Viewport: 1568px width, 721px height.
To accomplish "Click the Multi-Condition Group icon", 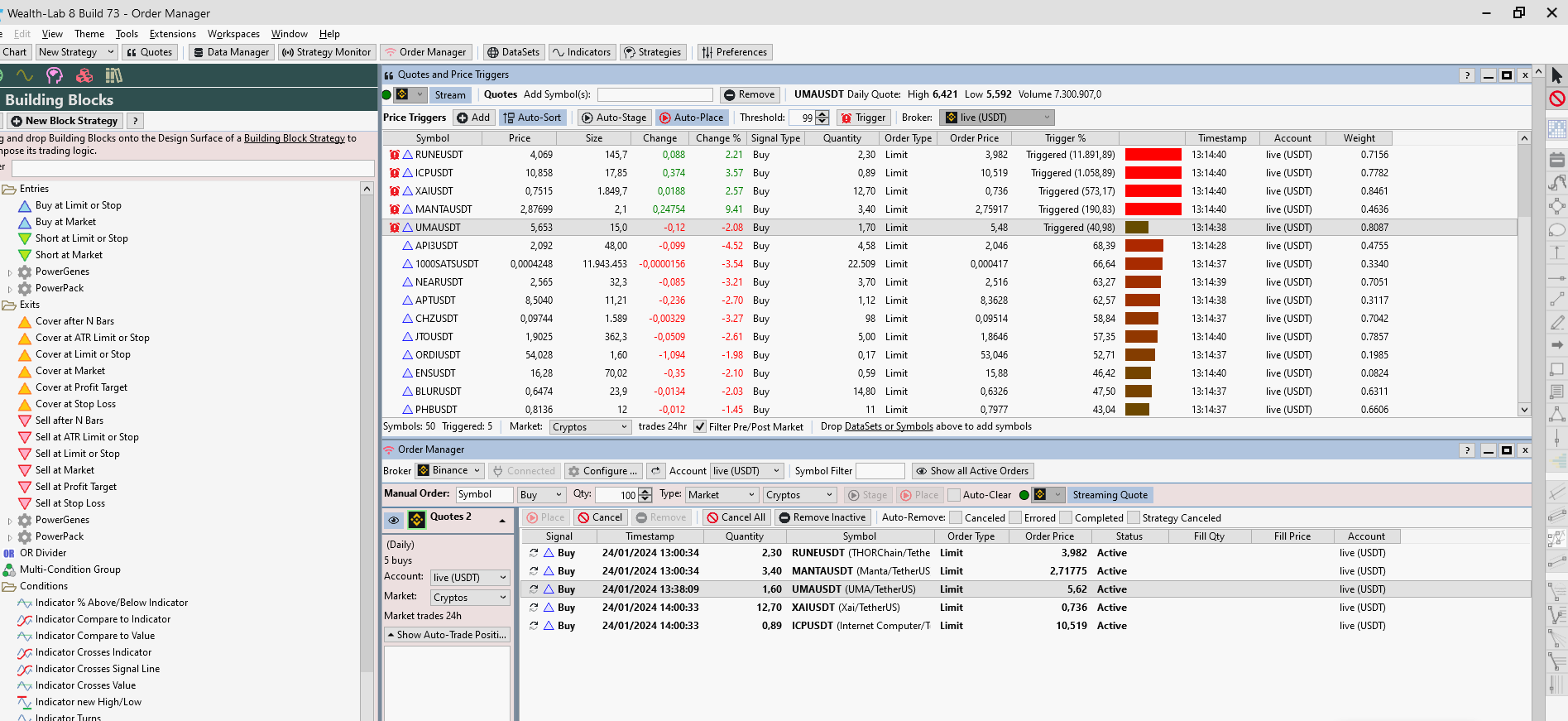I will coord(9,570).
